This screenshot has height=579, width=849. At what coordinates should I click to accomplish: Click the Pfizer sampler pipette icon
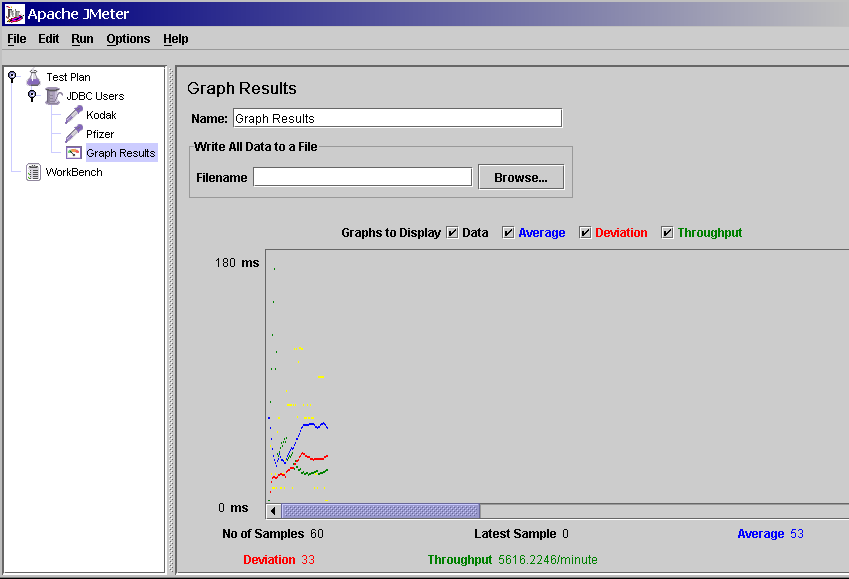click(73, 134)
